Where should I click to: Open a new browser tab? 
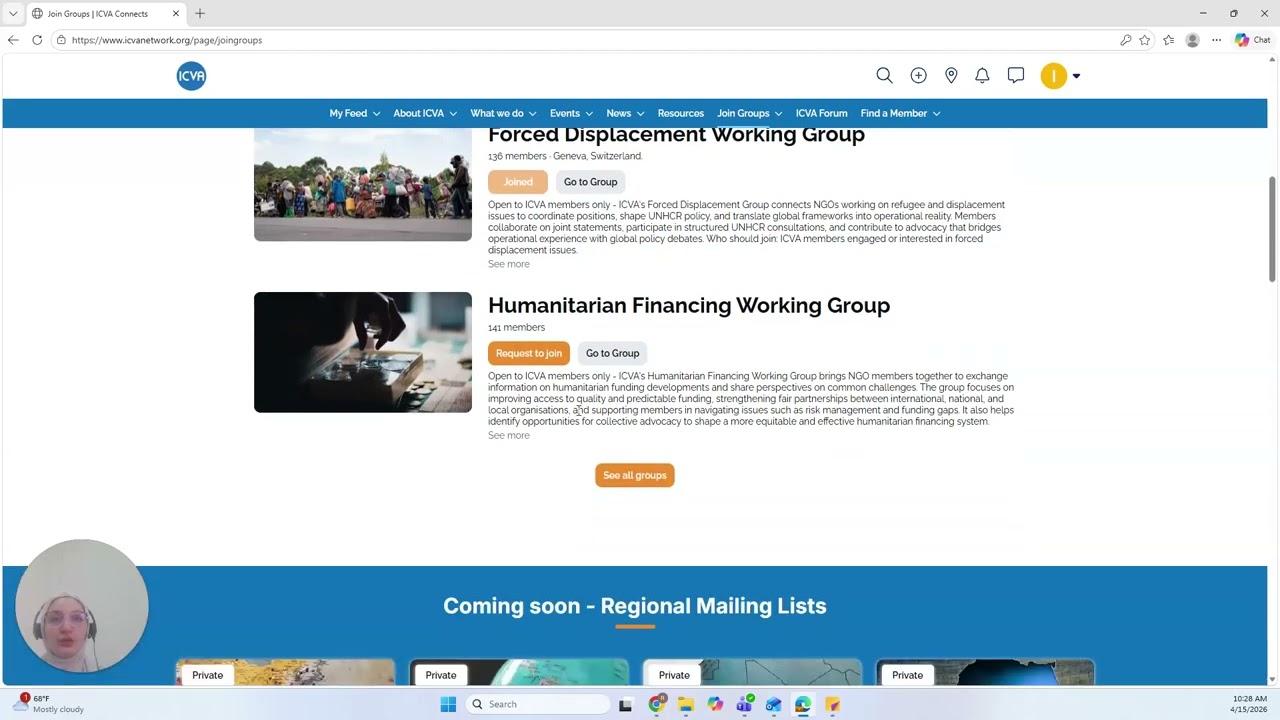[x=200, y=13]
